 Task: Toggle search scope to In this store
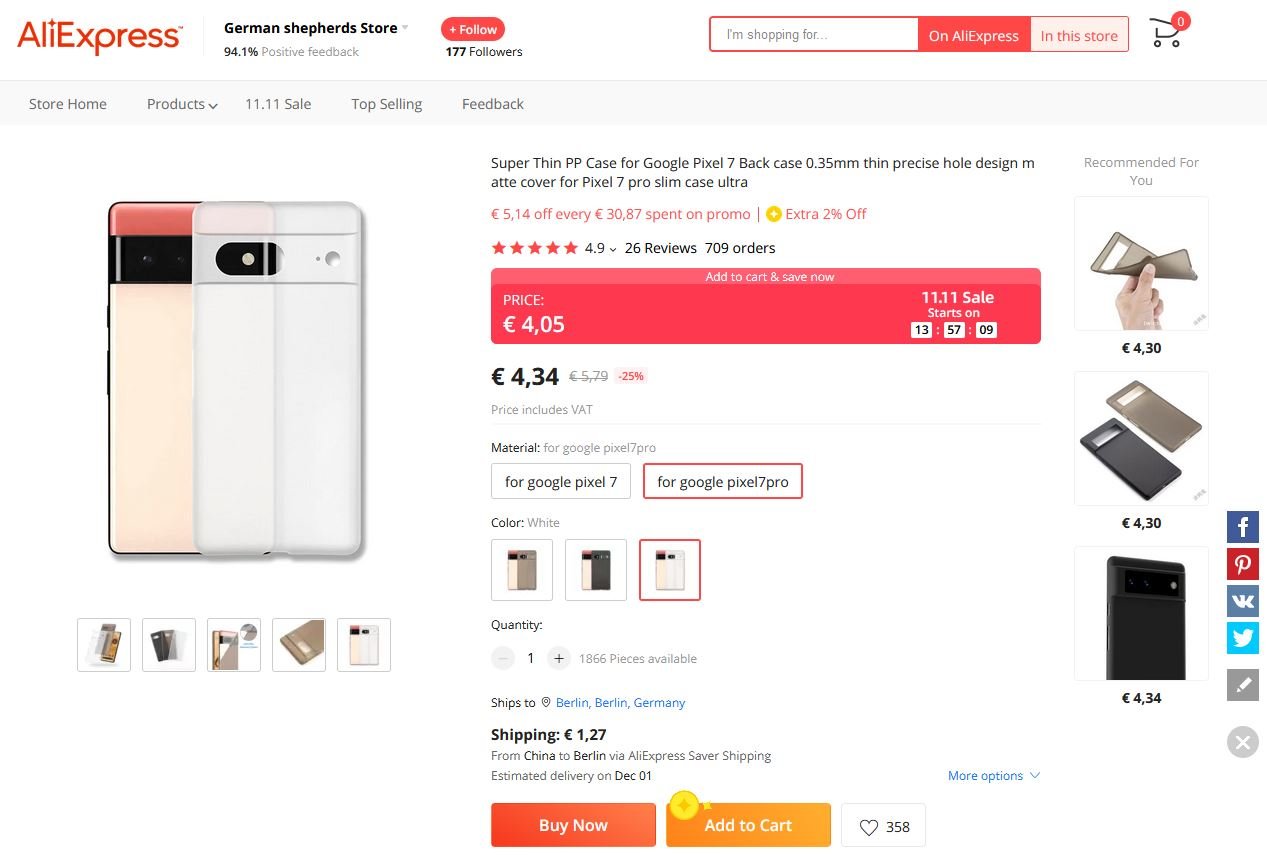pyautogui.click(x=1078, y=35)
